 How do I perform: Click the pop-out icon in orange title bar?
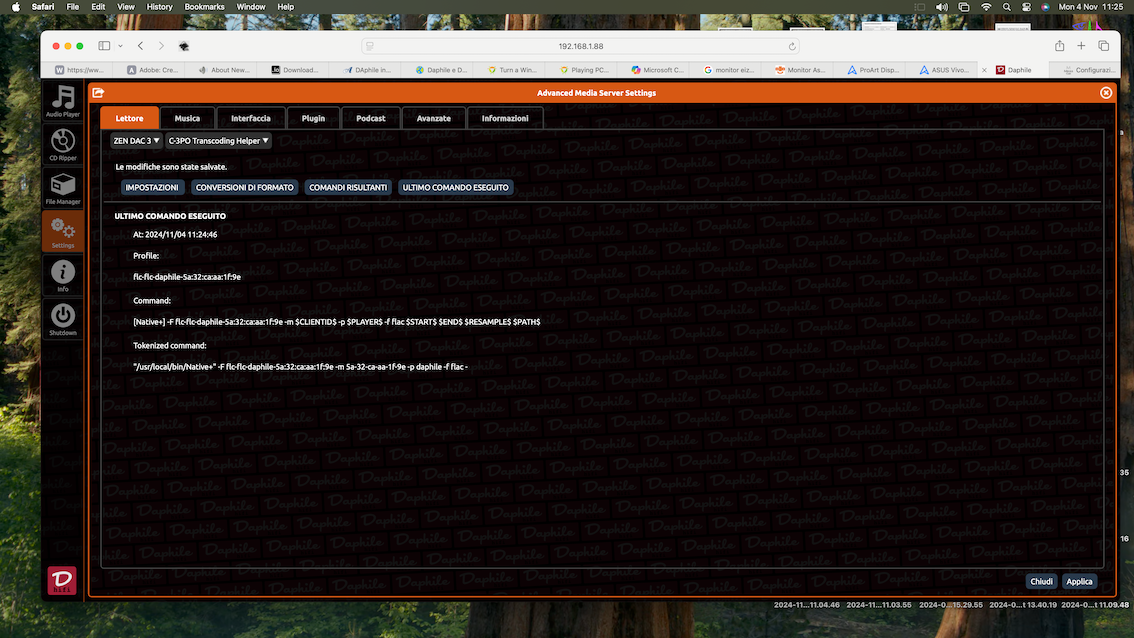(x=98, y=93)
